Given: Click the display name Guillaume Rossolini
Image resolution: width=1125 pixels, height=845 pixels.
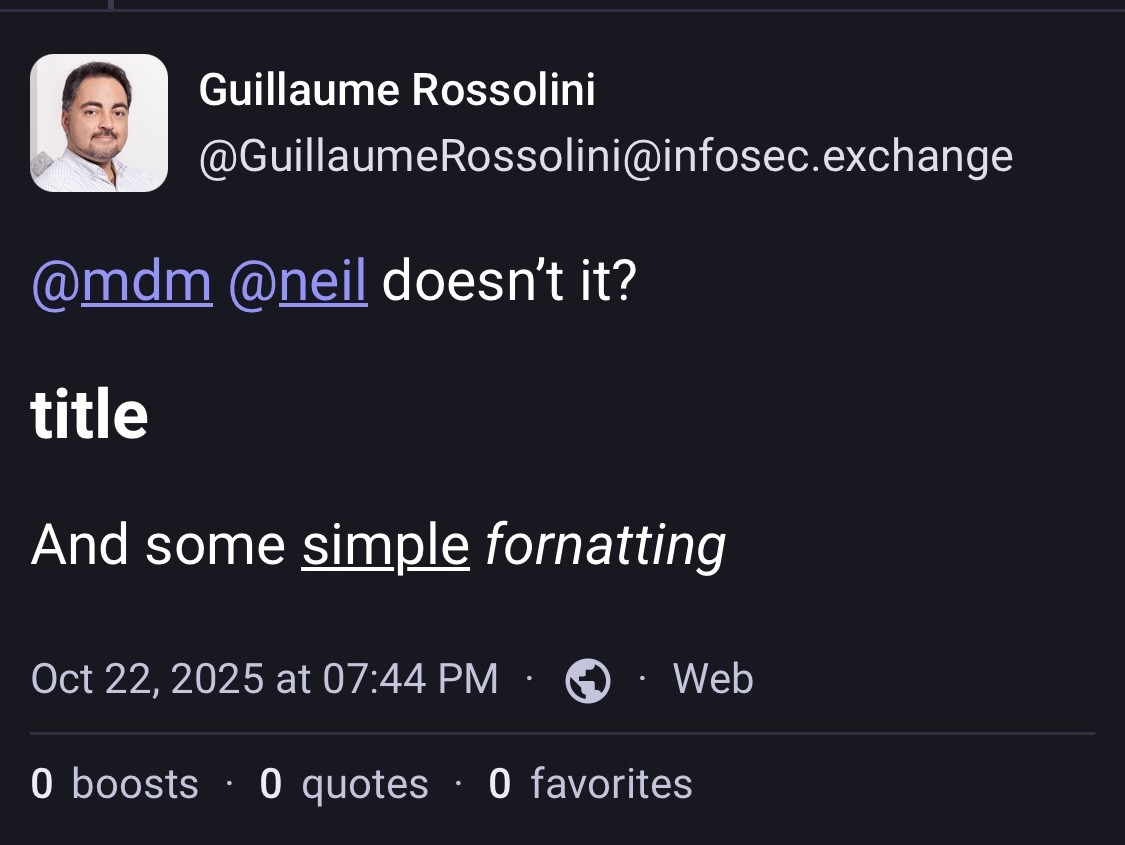Looking at the screenshot, I should (x=397, y=90).
